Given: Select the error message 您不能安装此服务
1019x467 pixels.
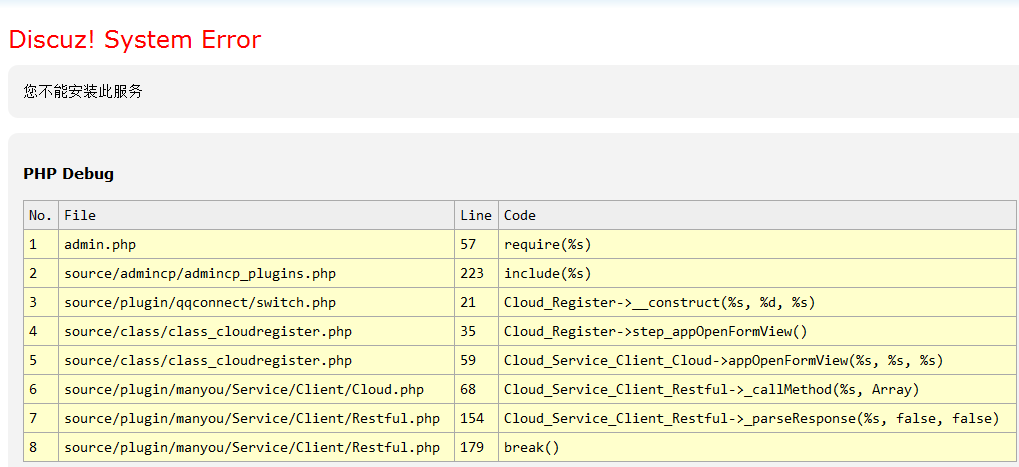Looking at the screenshot, I should tap(83, 92).
